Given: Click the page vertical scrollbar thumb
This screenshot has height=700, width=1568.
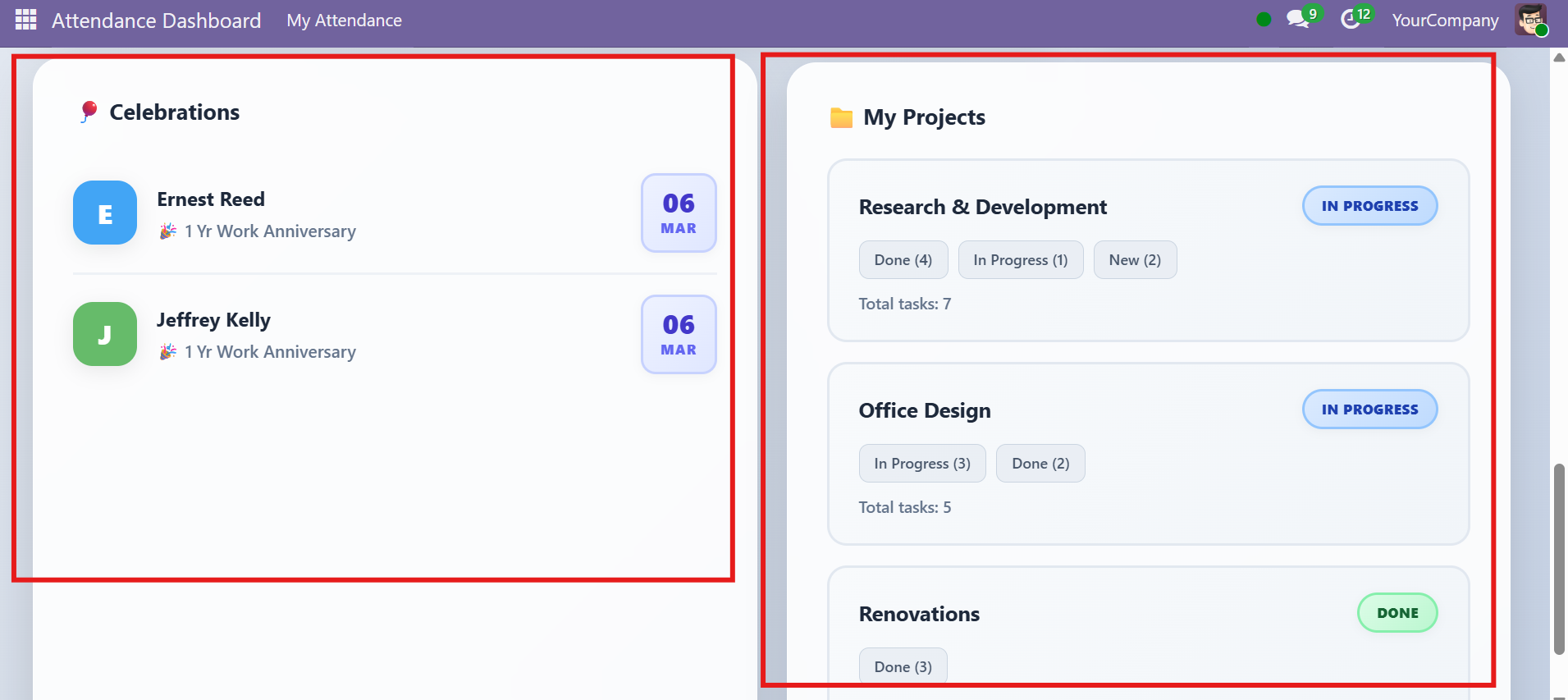Looking at the screenshot, I should [1559, 559].
